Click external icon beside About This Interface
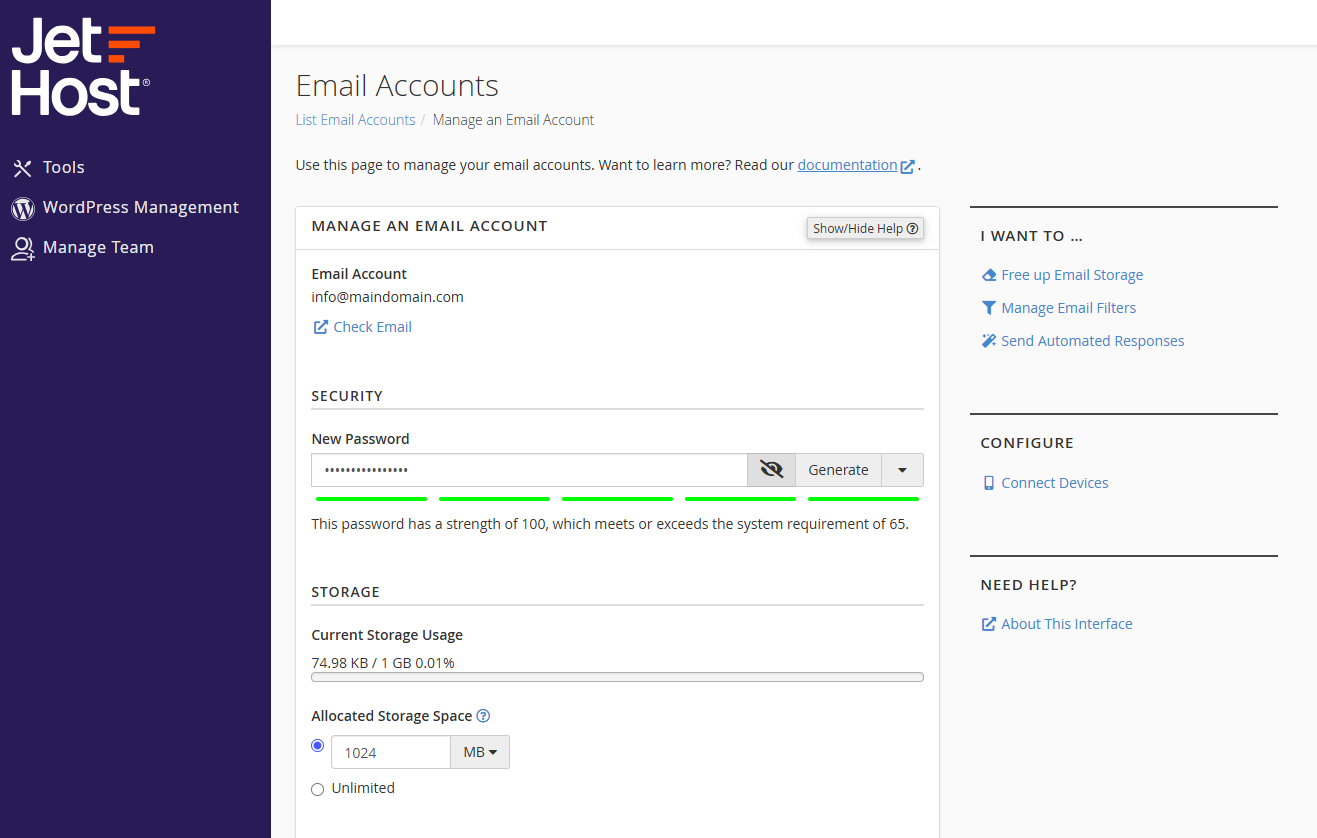1317x838 pixels. coord(989,624)
